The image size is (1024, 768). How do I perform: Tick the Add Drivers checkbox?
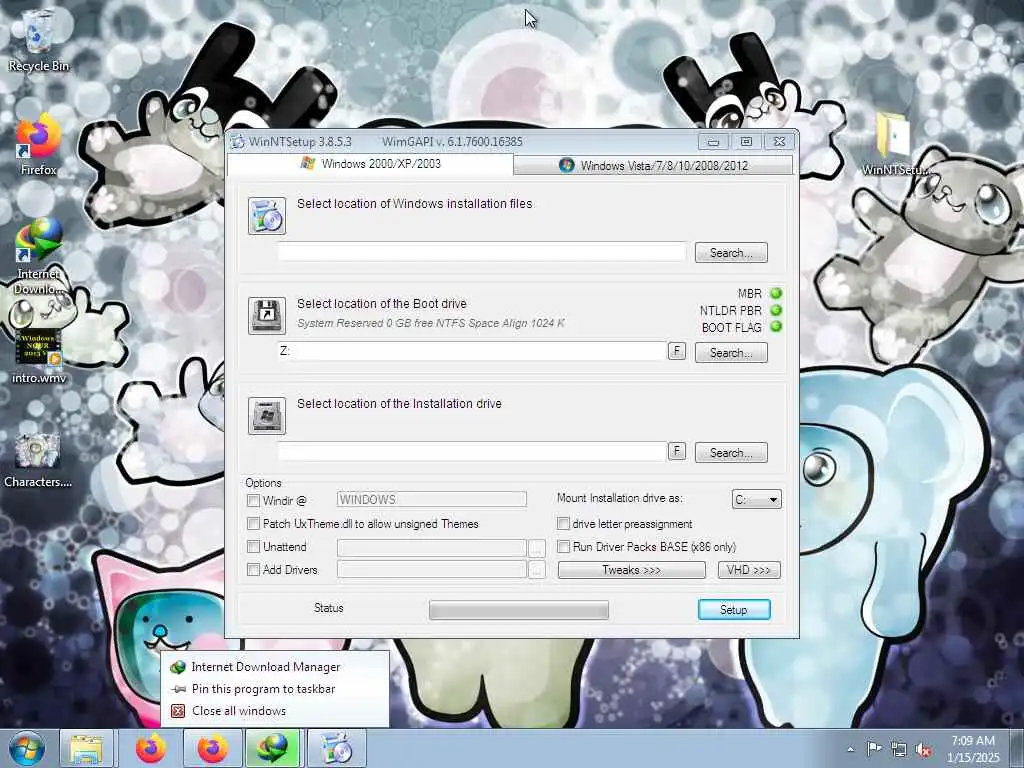(x=253, y=570)
